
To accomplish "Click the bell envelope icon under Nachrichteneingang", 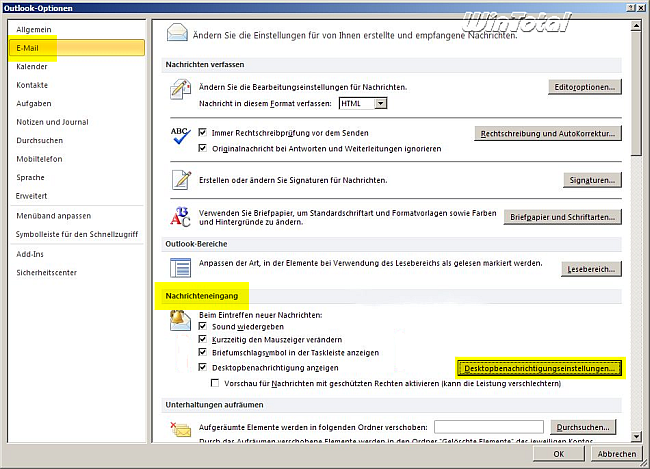I will tap(180, 320).
